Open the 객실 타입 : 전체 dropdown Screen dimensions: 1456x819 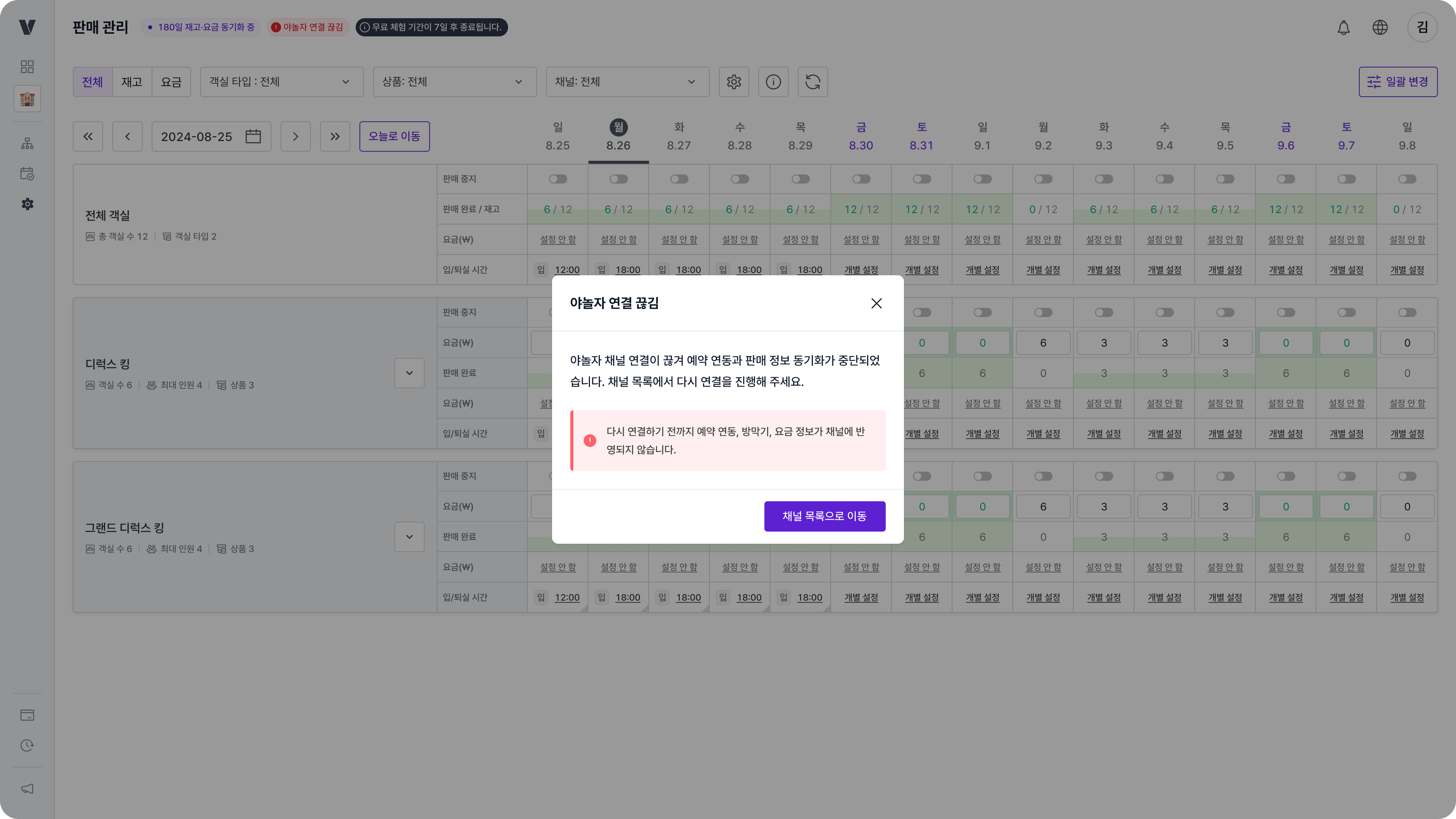pos(281,82)
